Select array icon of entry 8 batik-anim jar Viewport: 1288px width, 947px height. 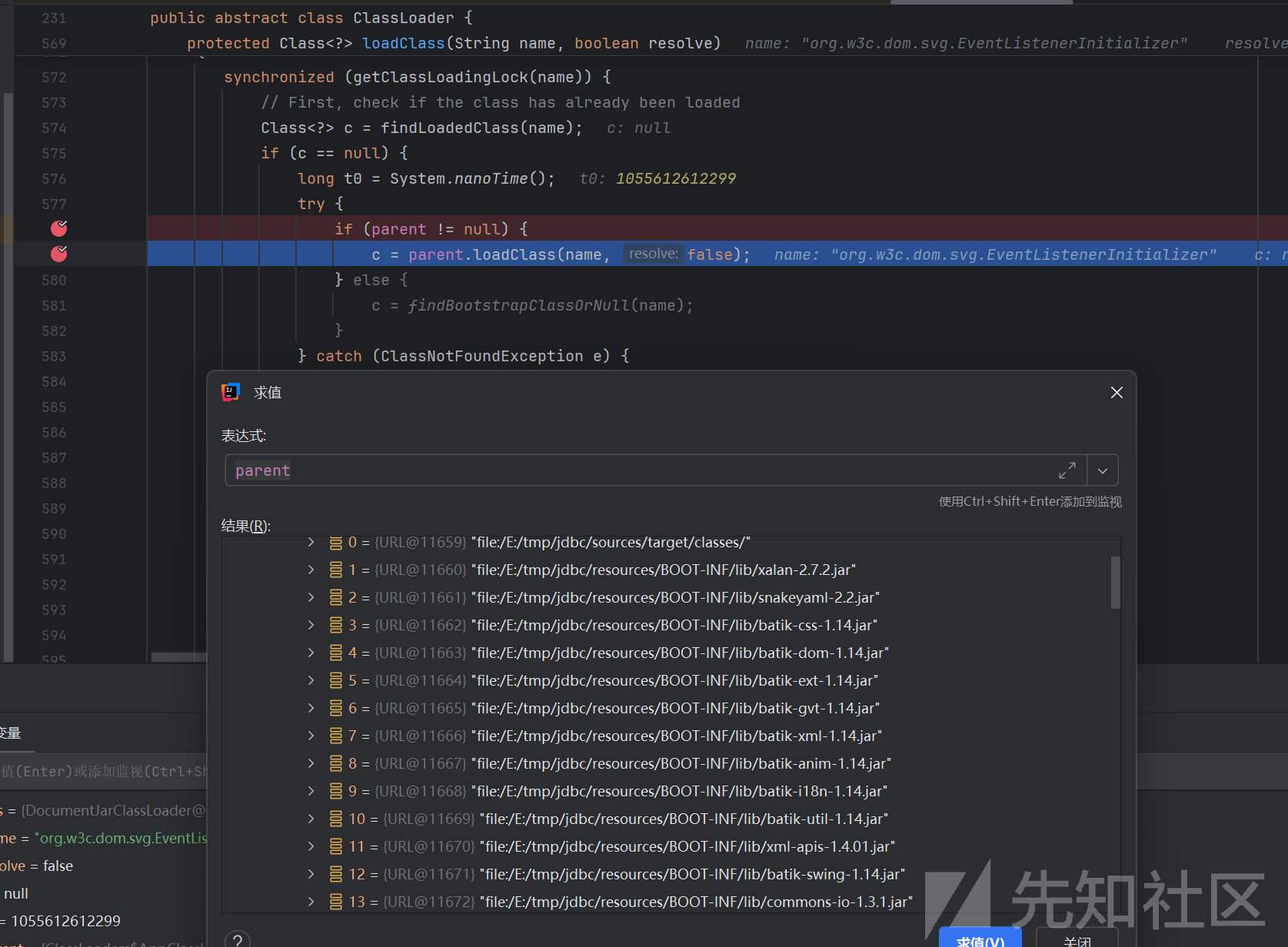pos(336,763)
